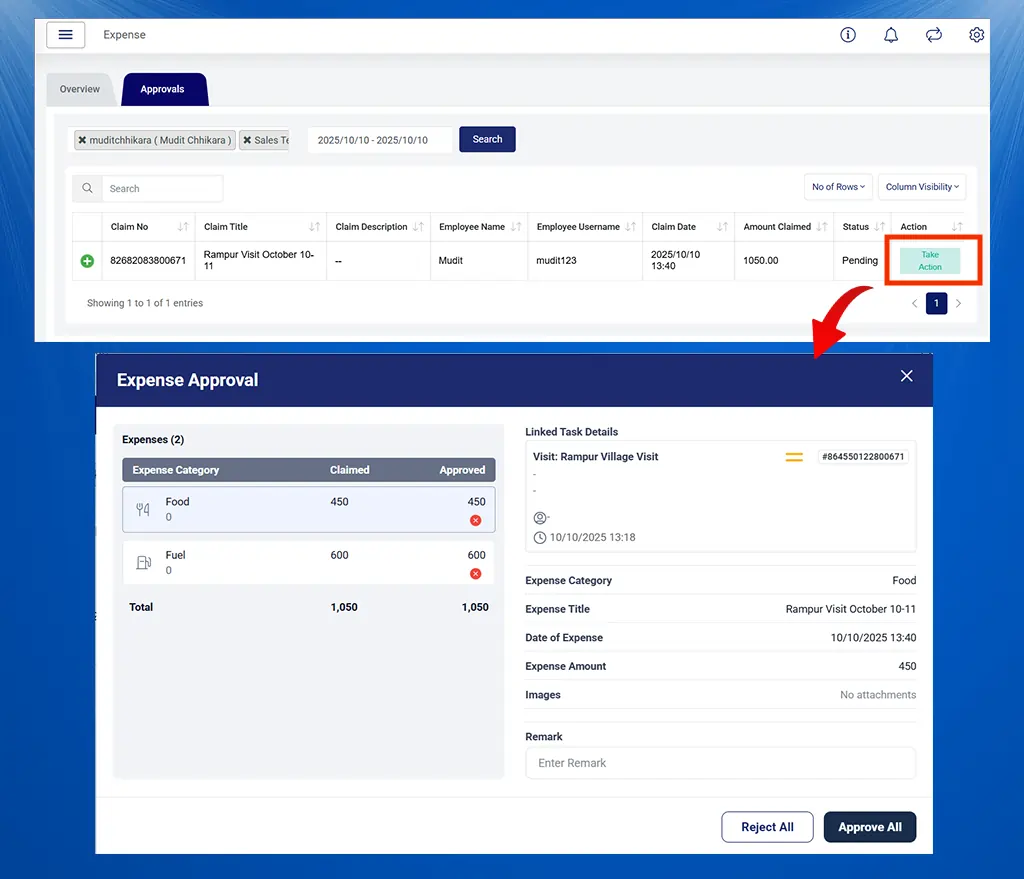Viewport: 1024px width, 879px height.
Task: Open the notifications bell icon
Action: (x=891, y=35)
